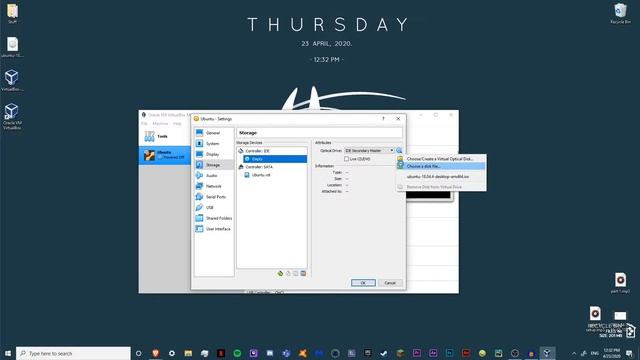
Task: Toggle the Live CD/DVD checkbox
Action: pyautogui.click(x=347, y=159)
